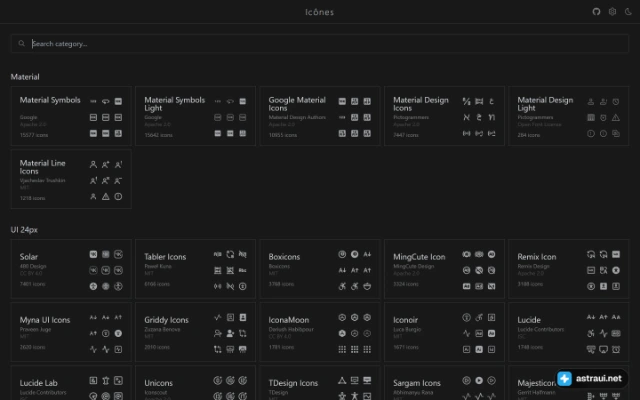640x400 pixels.
Task: Click the warning triangle icon in Material Line Icons
Action: pyautogui.click(x=106, y=196)
